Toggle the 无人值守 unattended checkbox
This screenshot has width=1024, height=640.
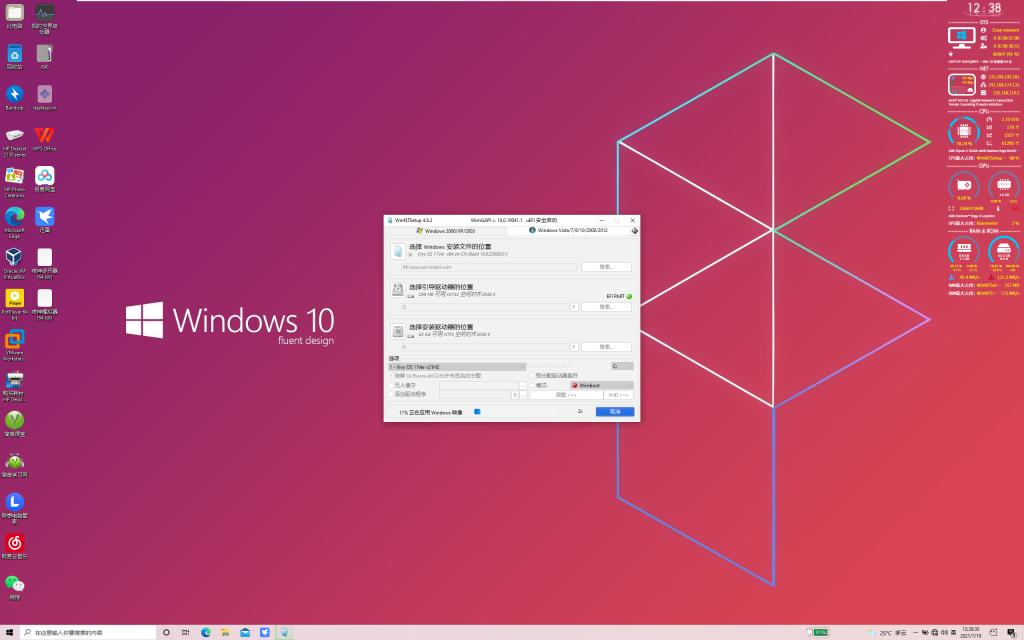coord(392,385)
